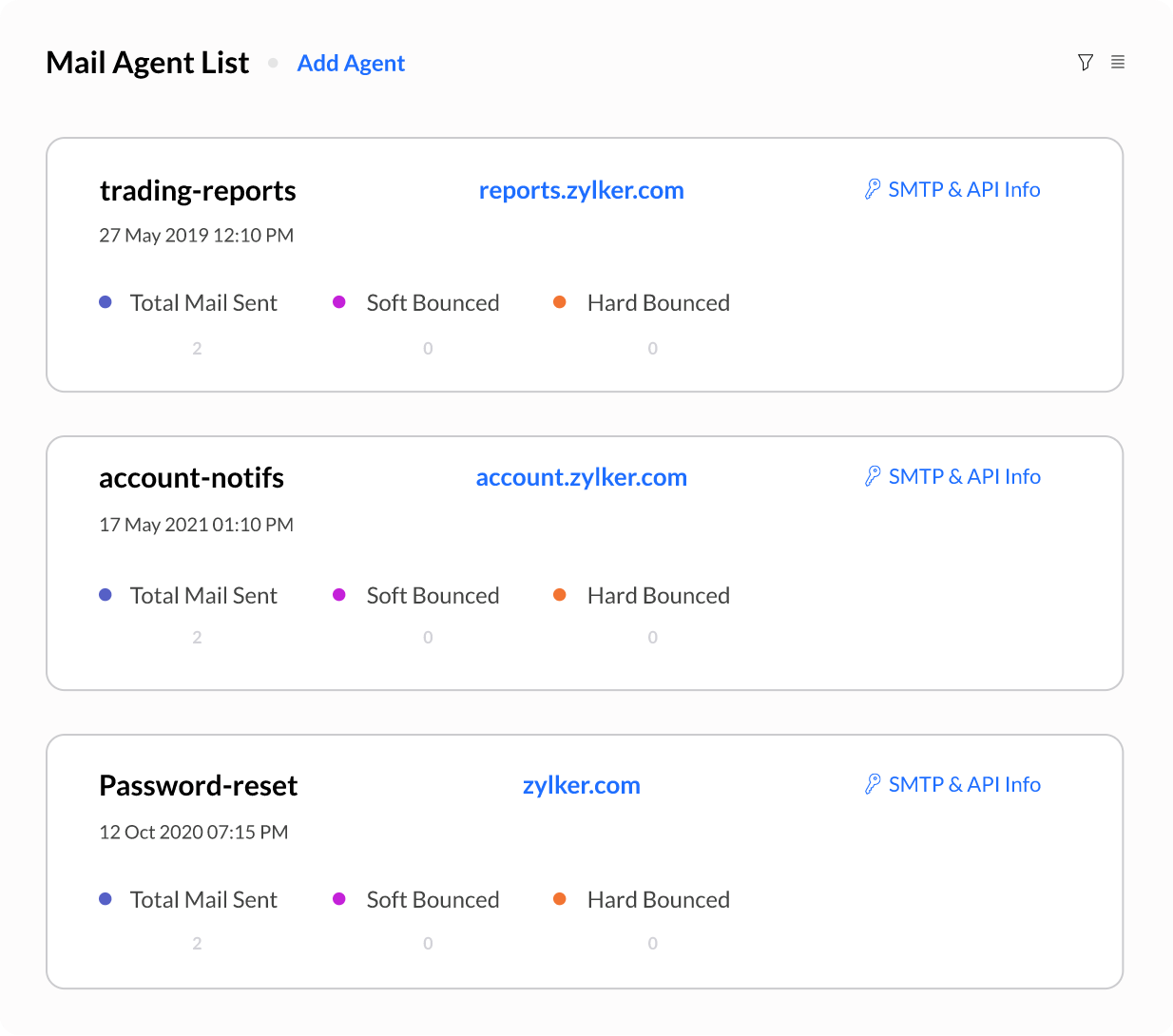Image resolution: width=1173 pixels, height=1036 pixels.
Task: Click Add Agent next to Mail Agent List
Action: point(351,63)
